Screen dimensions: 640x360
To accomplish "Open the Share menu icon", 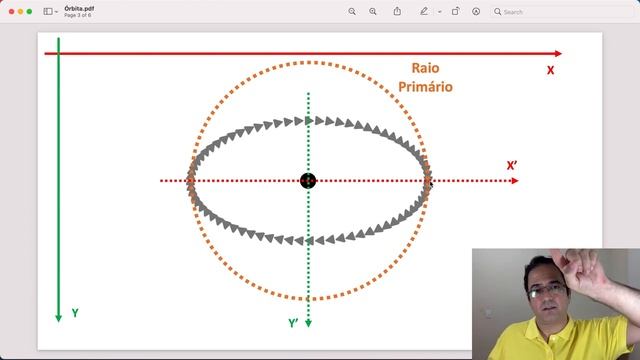I will click(397, 11).
